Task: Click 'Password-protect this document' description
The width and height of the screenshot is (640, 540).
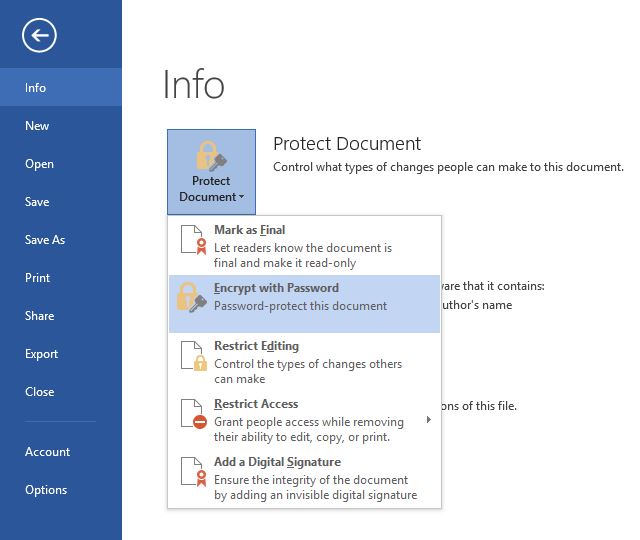Action: pos(300,306)
